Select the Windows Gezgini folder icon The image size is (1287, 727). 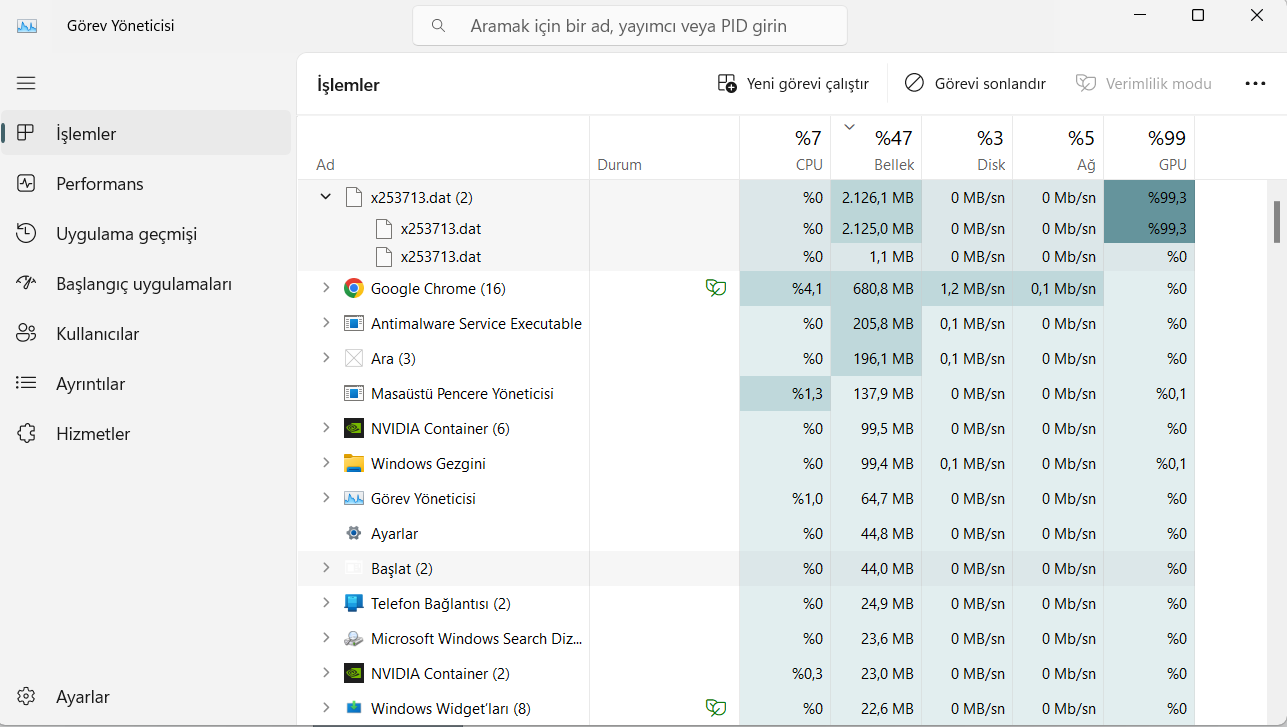pyautogui.click(x=353, y=464)
